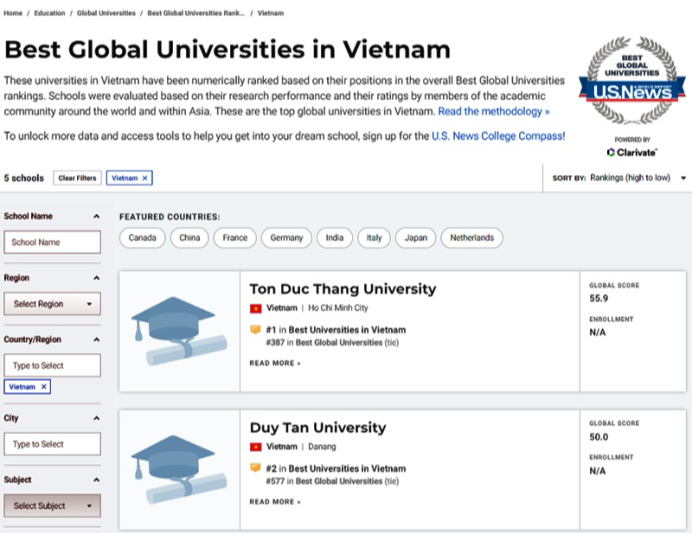Select Japan featured country
This screenshot has height=533, width=692.
(416, 238)
